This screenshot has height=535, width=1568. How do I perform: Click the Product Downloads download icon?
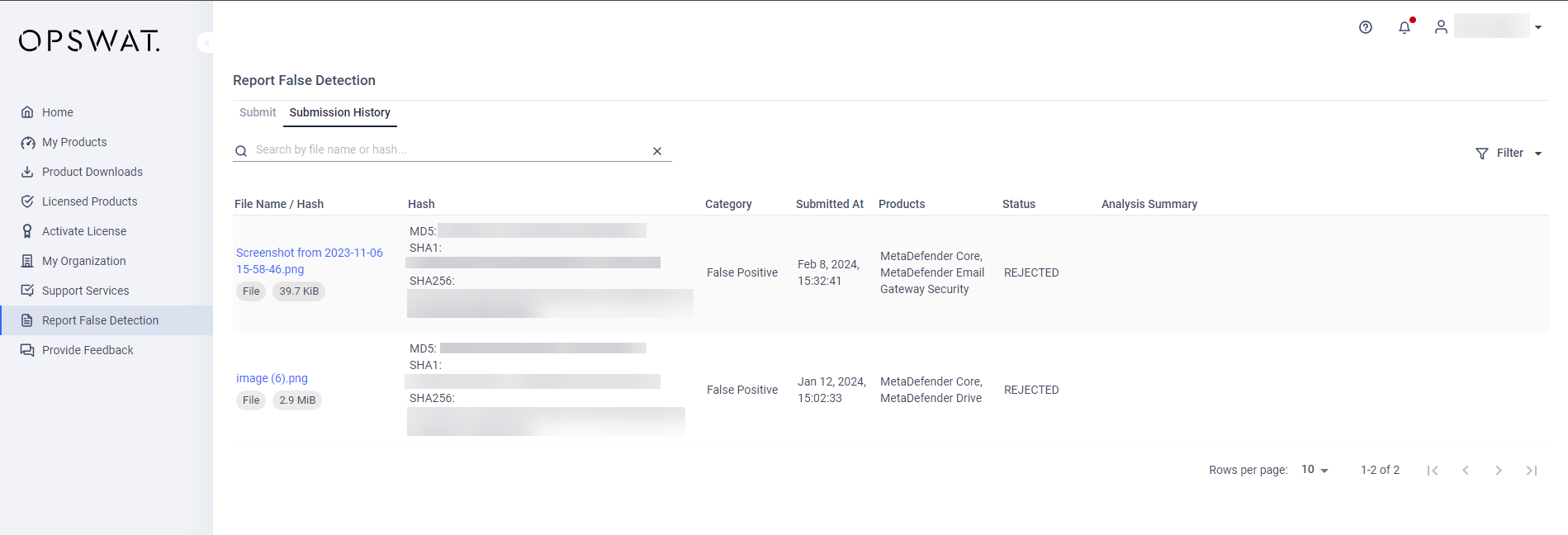coord(27,172)
